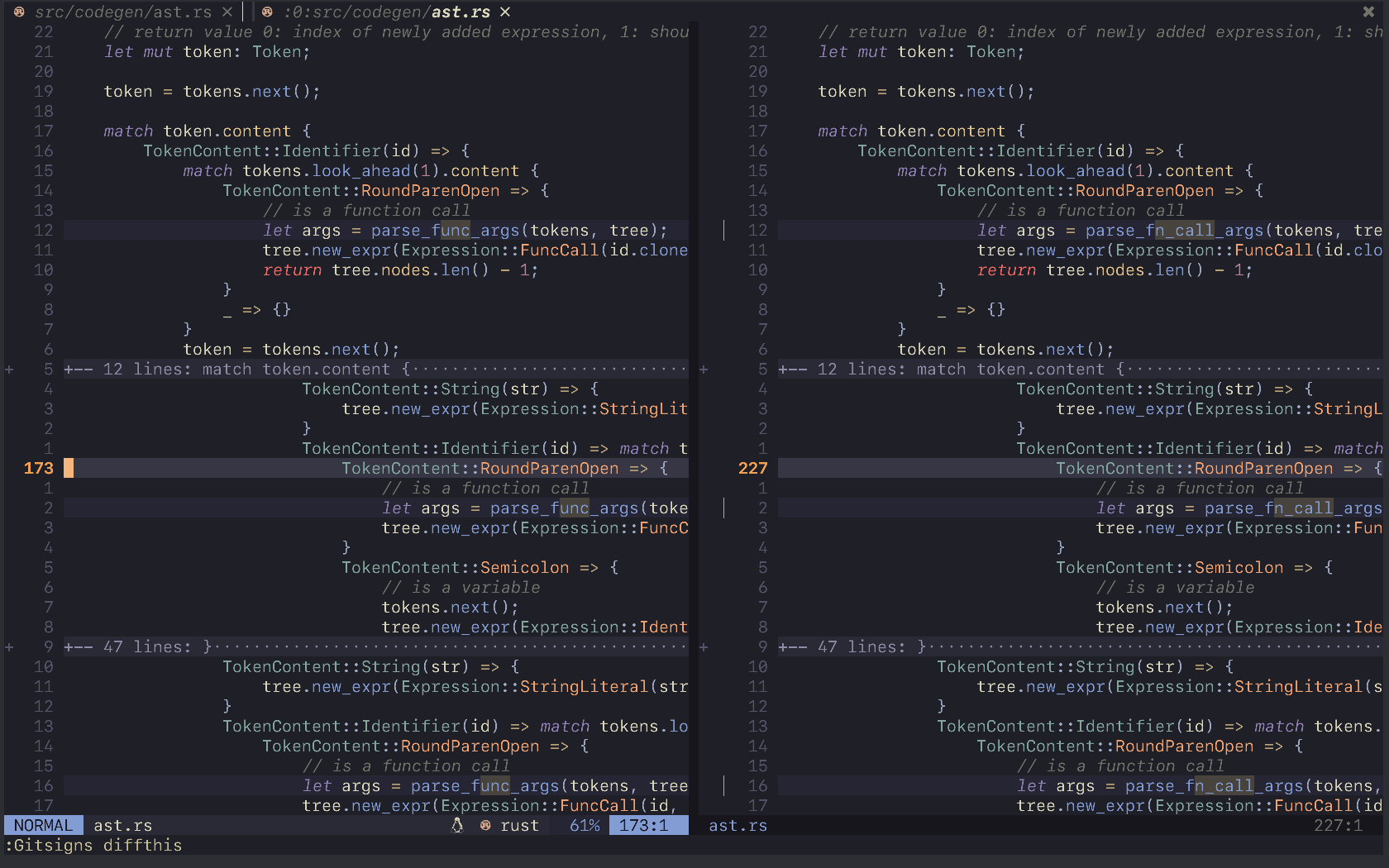Open the folded 'match token.content' line in left pane
Image resolution: width=1389 pixels, height=868 pixels.
click(376, 369)
